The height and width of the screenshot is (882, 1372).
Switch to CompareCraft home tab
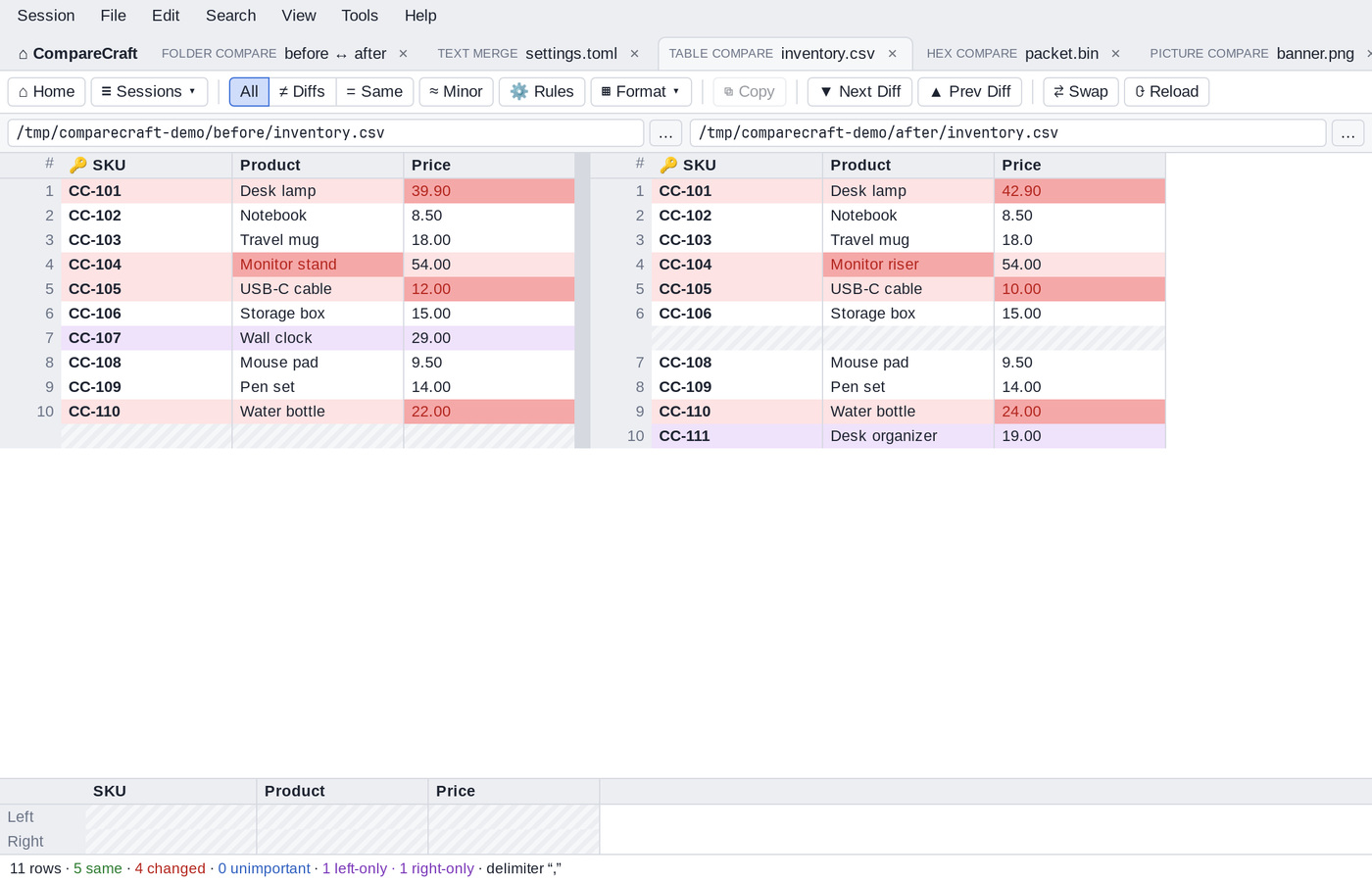(x=78, y=54)
